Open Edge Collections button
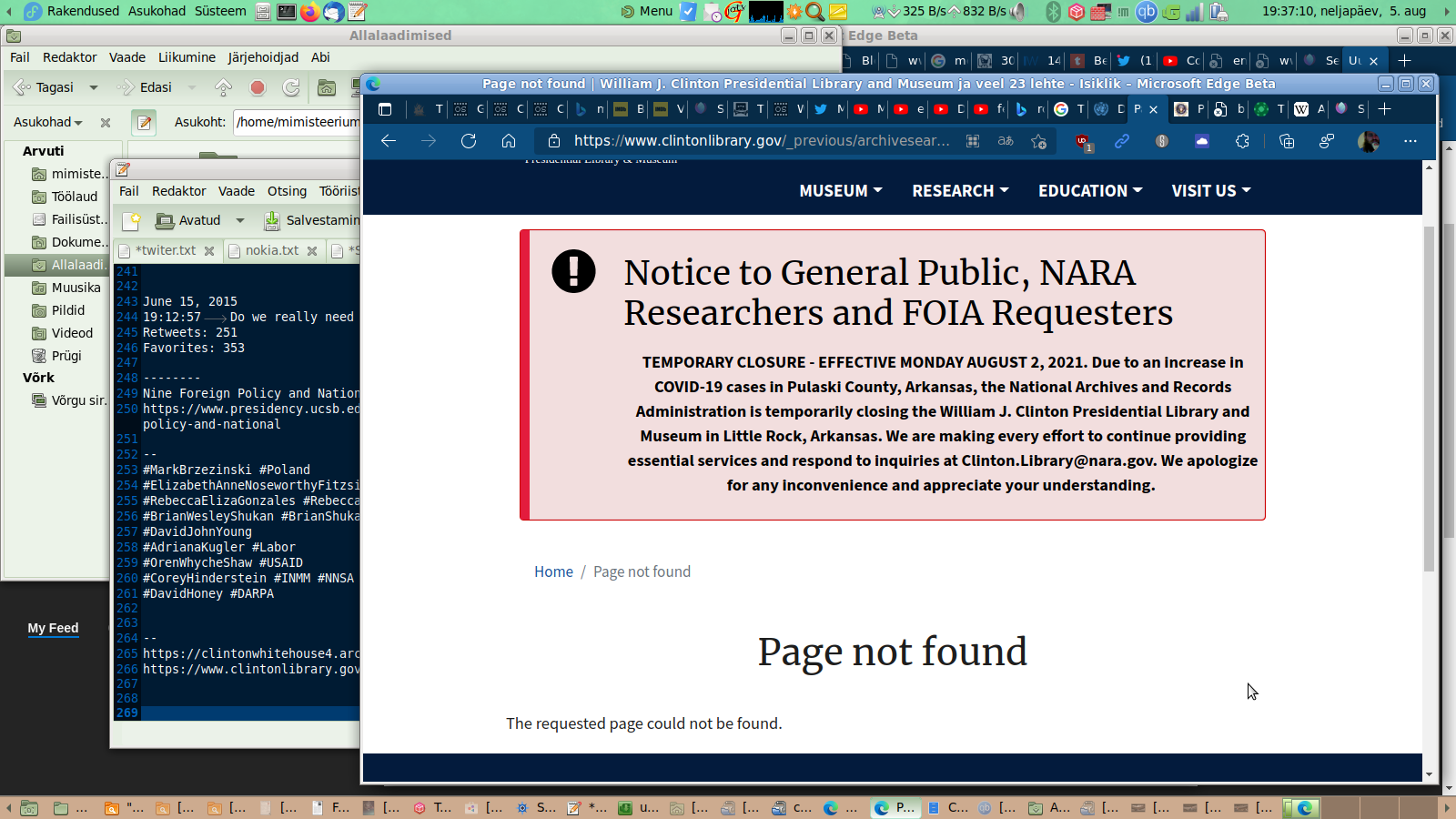Image resolution: width=1456 pixels, height=819 pixels. (1287, 141)
